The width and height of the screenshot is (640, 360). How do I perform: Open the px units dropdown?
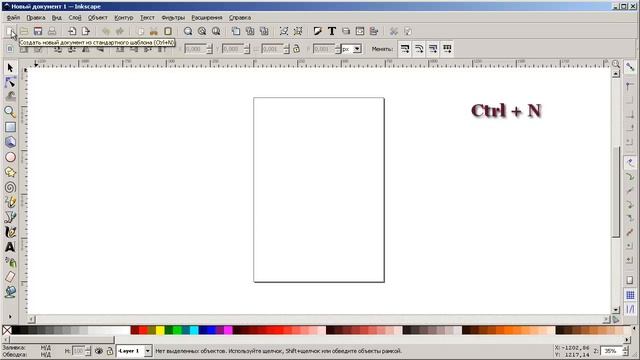[x=352, y=49]
